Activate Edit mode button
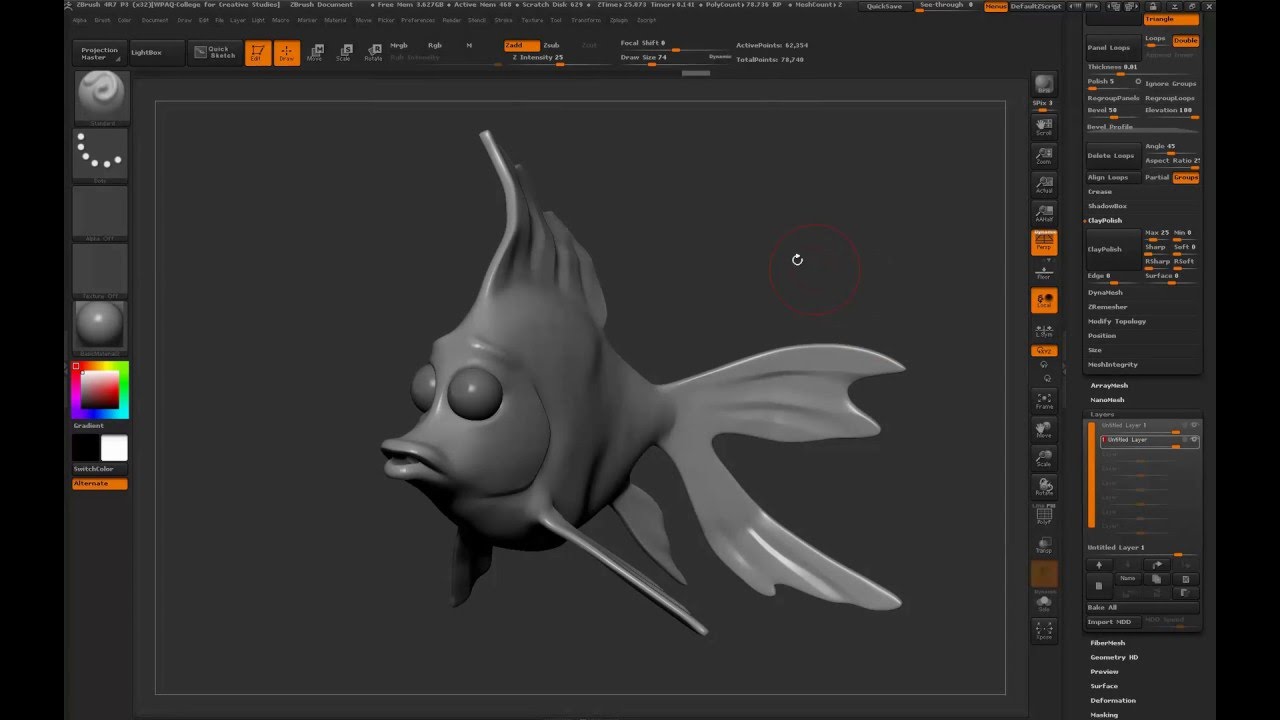 click(257, 53)
